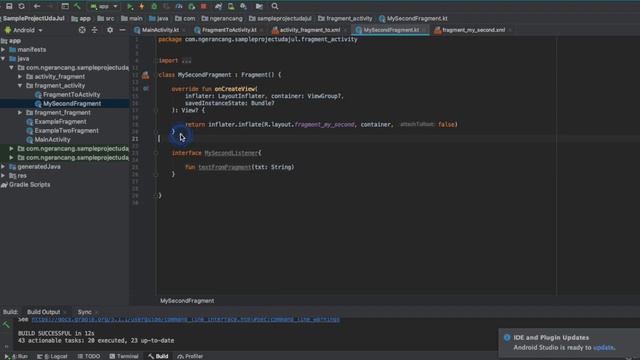Open project panel settings gear
Viewport: 640px width, 360px height.
click(110, 30)
